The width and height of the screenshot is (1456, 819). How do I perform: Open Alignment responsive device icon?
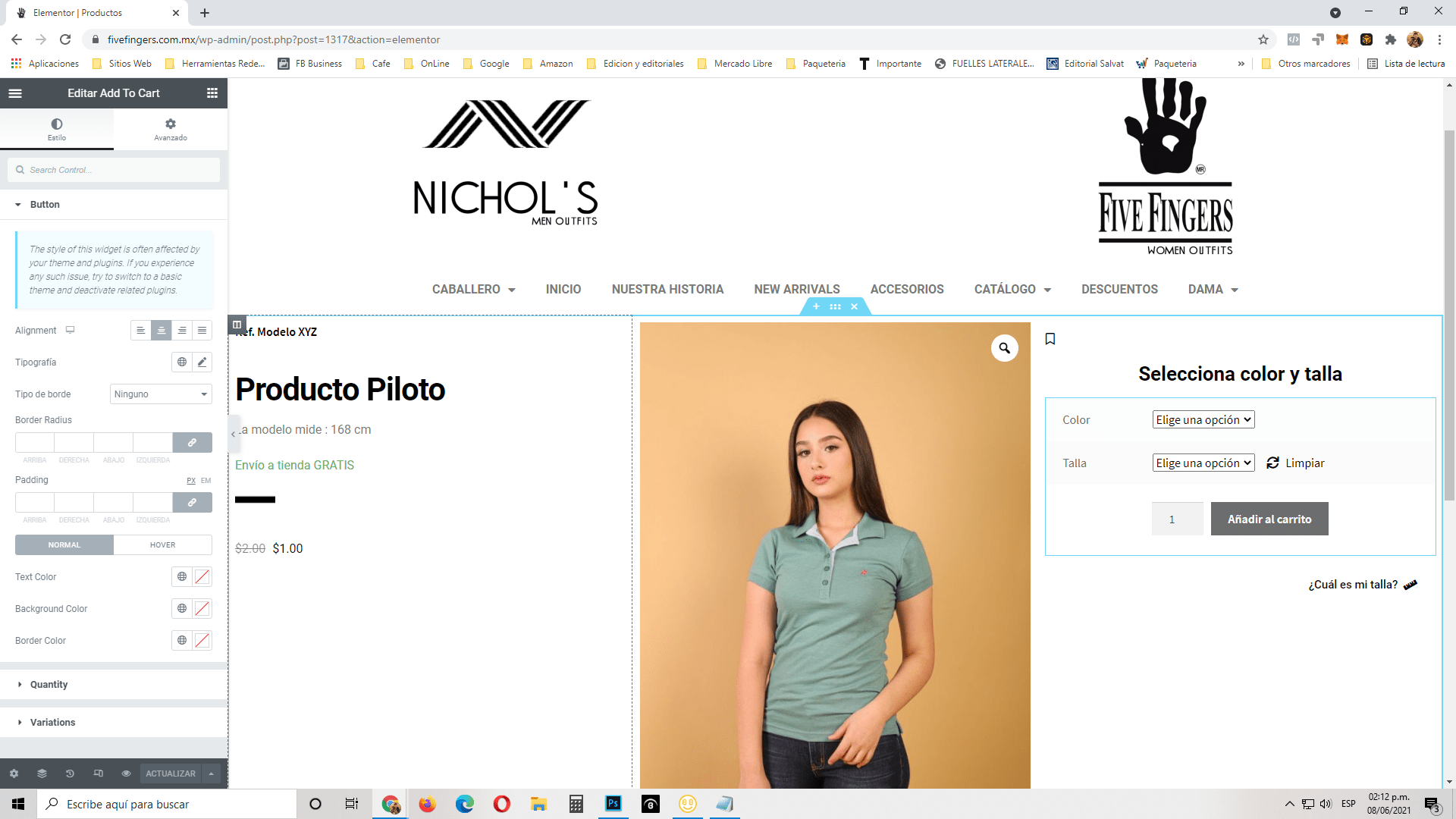pos(70,330)
